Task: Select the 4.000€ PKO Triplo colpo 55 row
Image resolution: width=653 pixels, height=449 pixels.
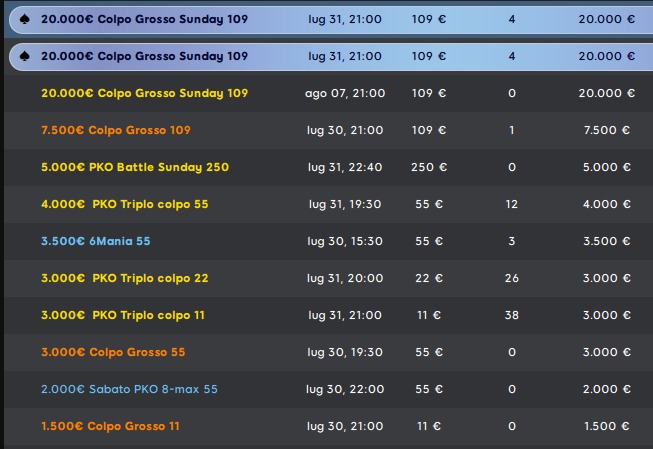Action: pyautogui.click(x=329, y=204)
